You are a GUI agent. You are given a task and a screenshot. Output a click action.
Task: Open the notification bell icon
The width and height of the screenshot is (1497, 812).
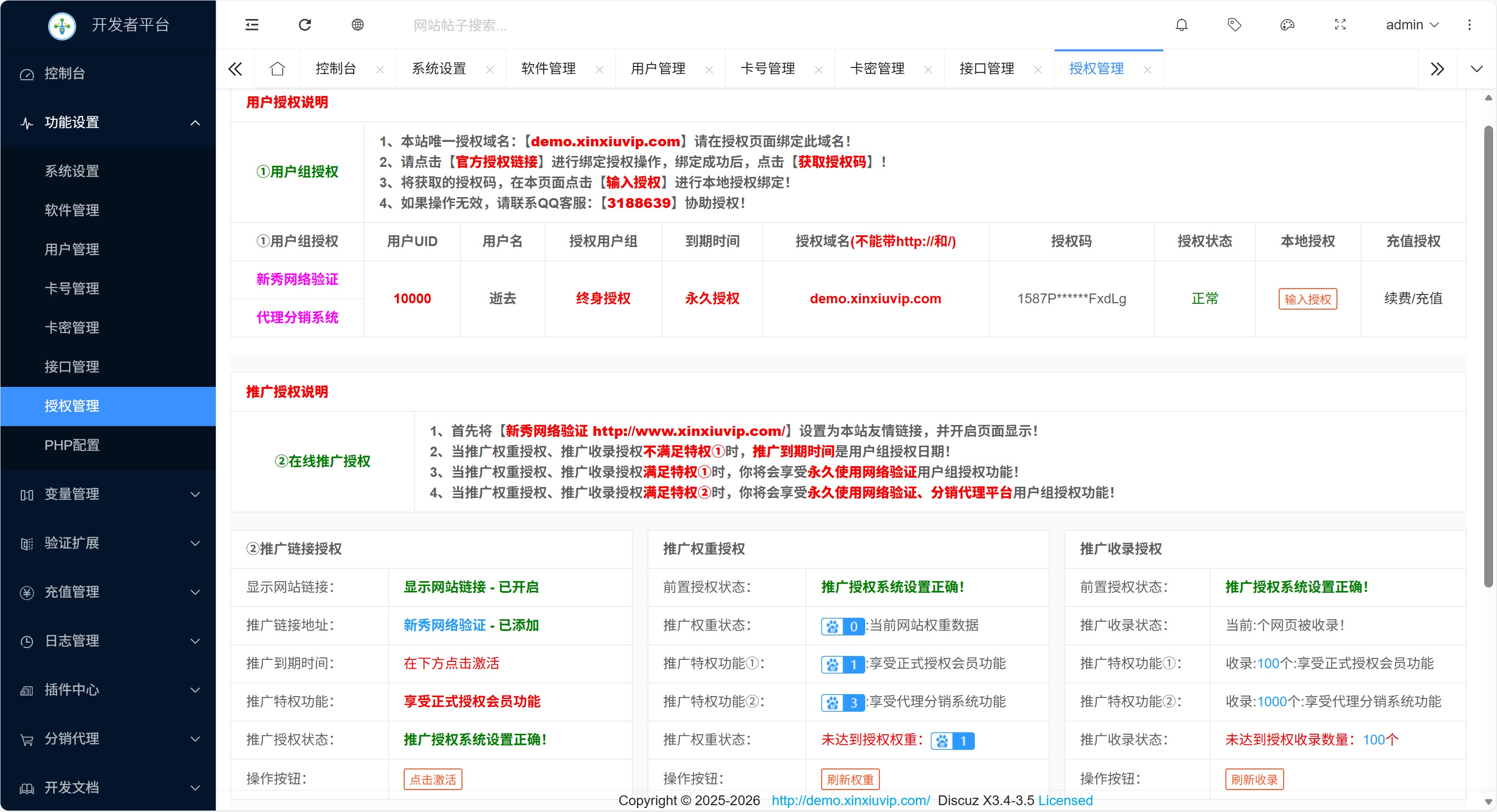click(1181, 25)
